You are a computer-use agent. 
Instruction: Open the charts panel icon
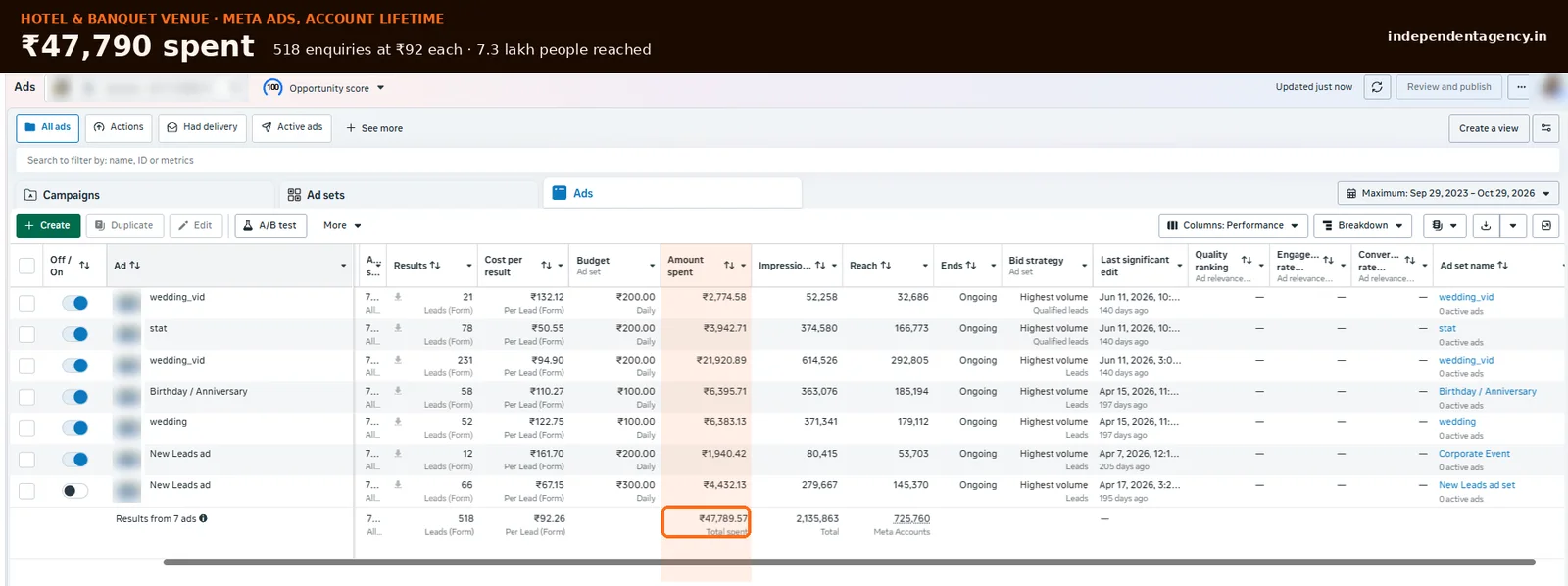[x=1545, y=225]
